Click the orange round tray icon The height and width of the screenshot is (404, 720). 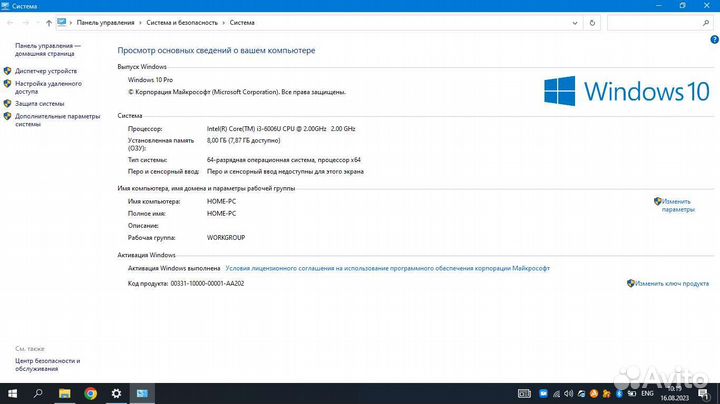[x=594, y=394]
